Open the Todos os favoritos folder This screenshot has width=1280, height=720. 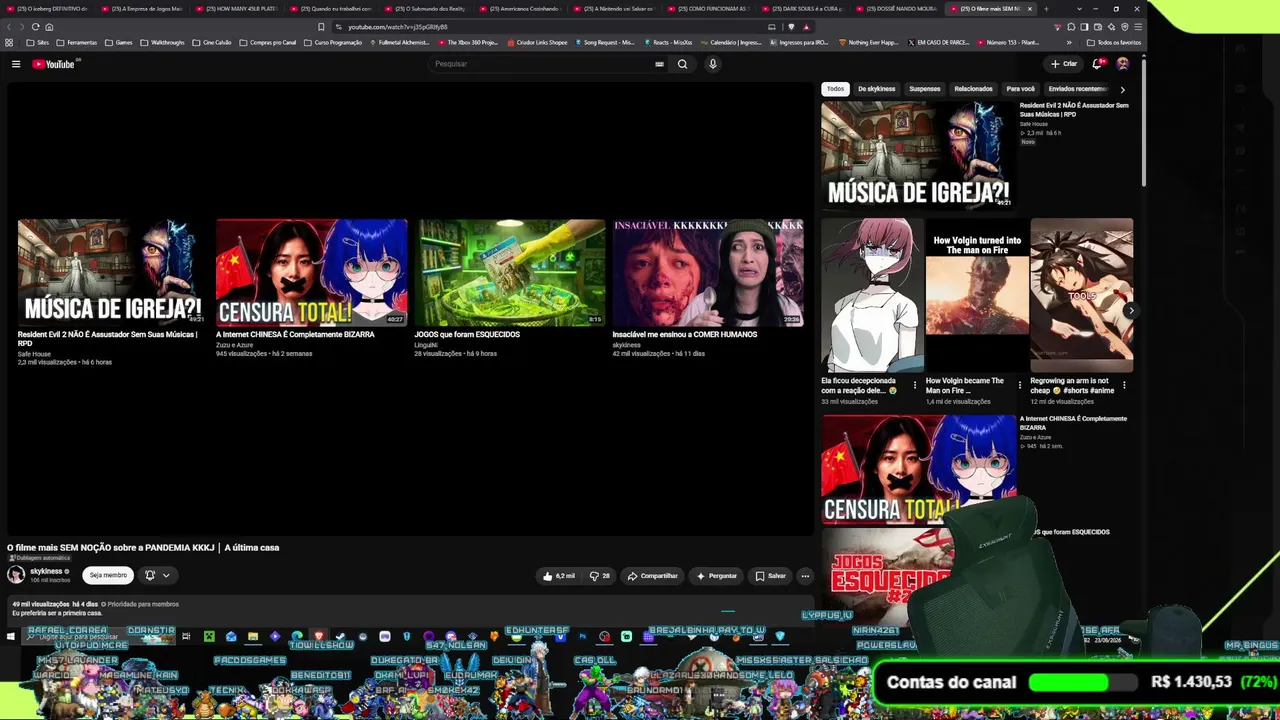click(1113, 43)
